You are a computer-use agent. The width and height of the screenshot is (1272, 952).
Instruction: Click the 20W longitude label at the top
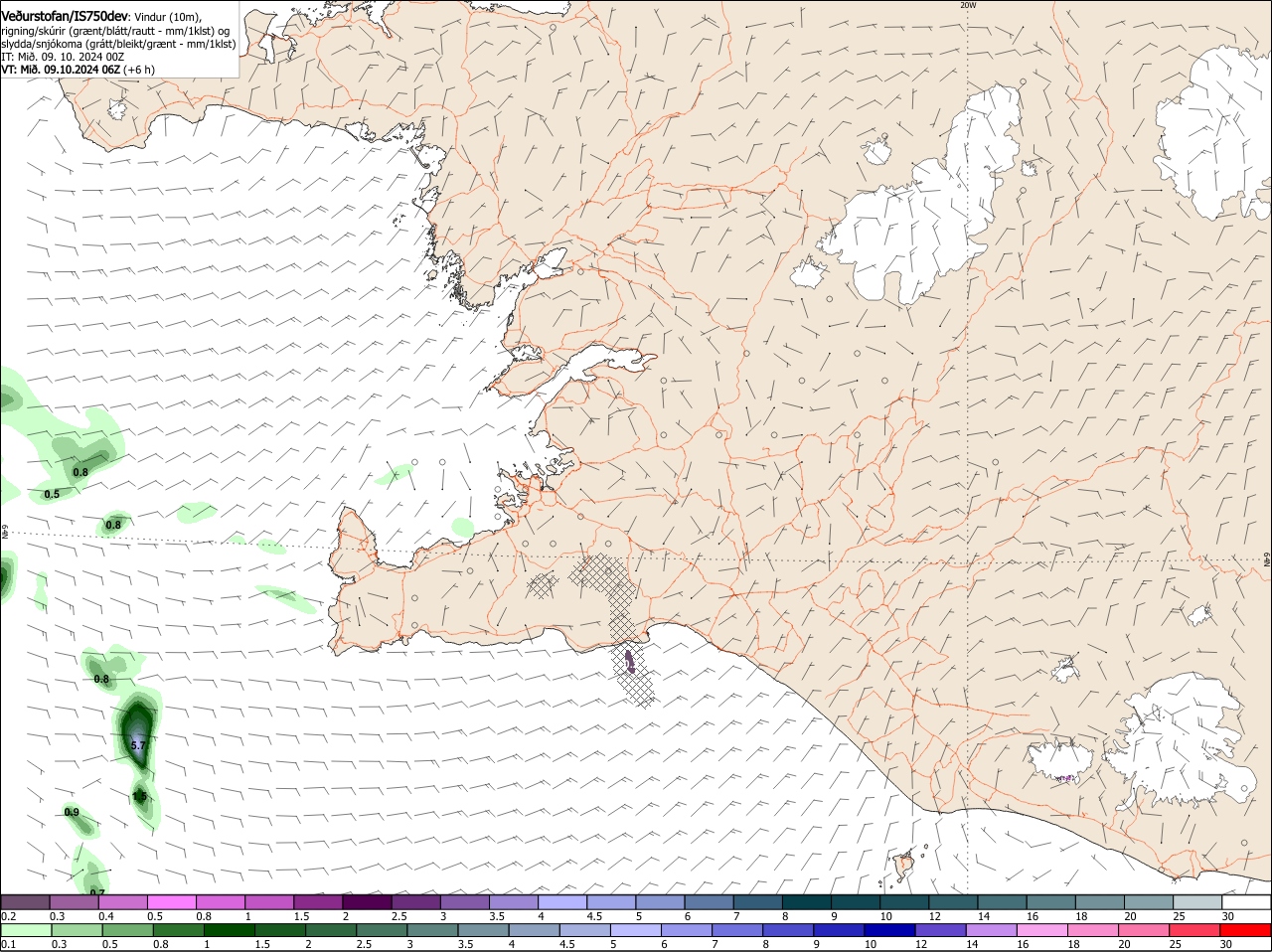click(x=968, y=5)
